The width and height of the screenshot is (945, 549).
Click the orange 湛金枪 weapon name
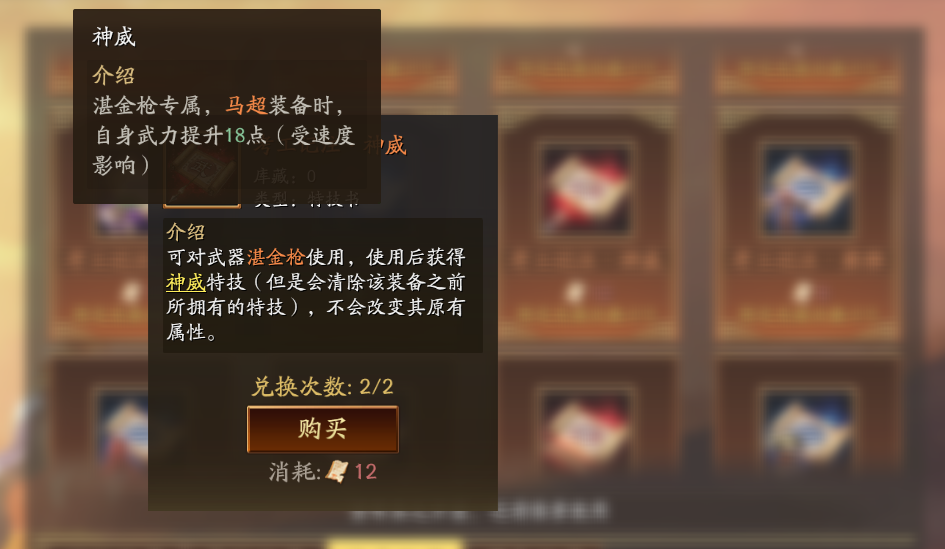(275, 257)
